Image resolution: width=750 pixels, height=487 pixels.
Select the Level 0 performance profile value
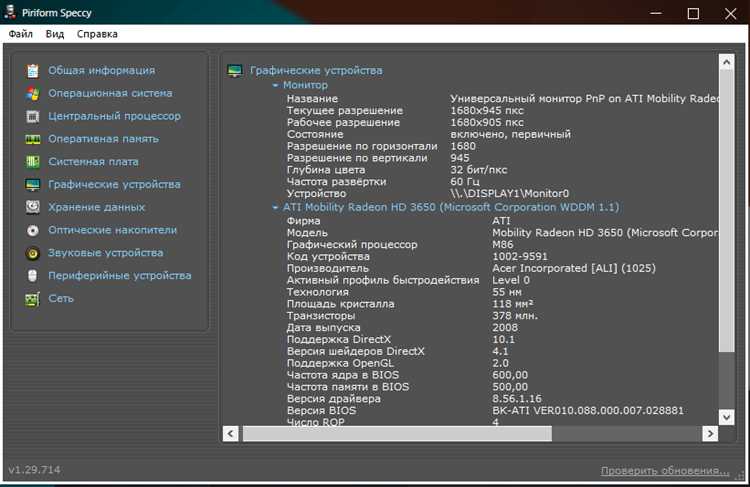[x=511, y=280]
